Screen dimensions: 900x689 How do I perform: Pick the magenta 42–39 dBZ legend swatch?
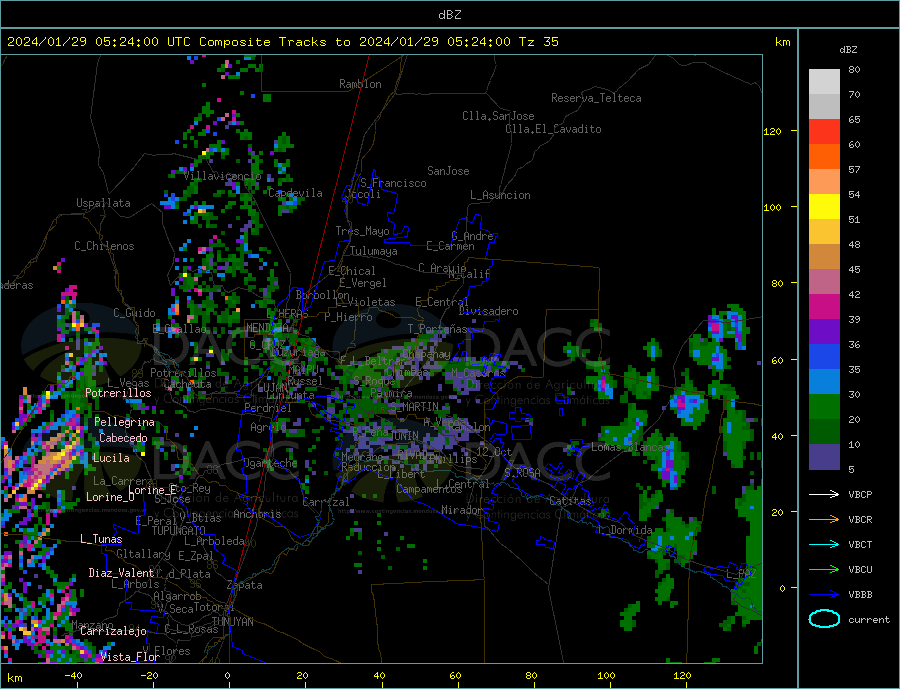824,307
